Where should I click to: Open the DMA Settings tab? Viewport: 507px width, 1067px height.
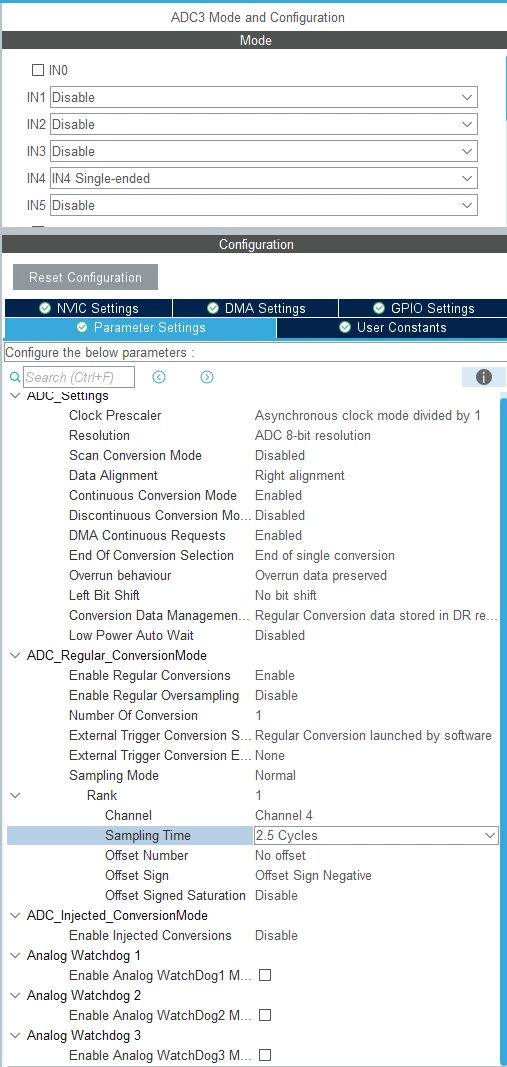click(x=256, y=308)
